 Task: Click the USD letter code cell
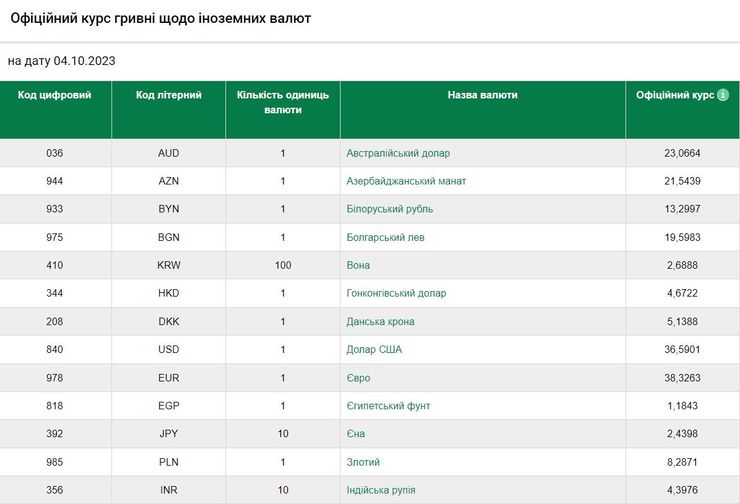click(169, 349)
